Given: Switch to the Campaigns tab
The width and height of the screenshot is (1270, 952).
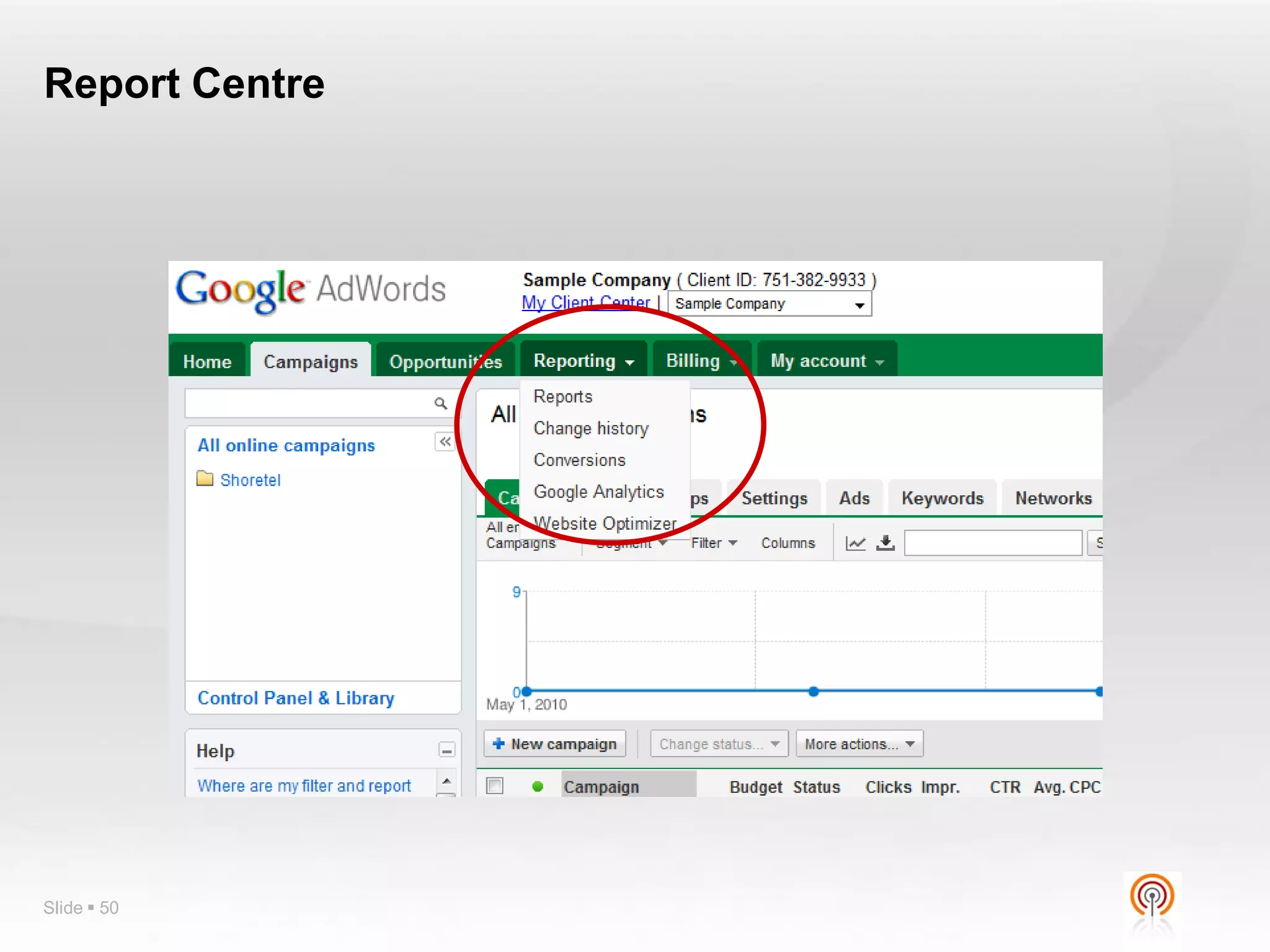Looking at the screenshot, I should [311, 361].
